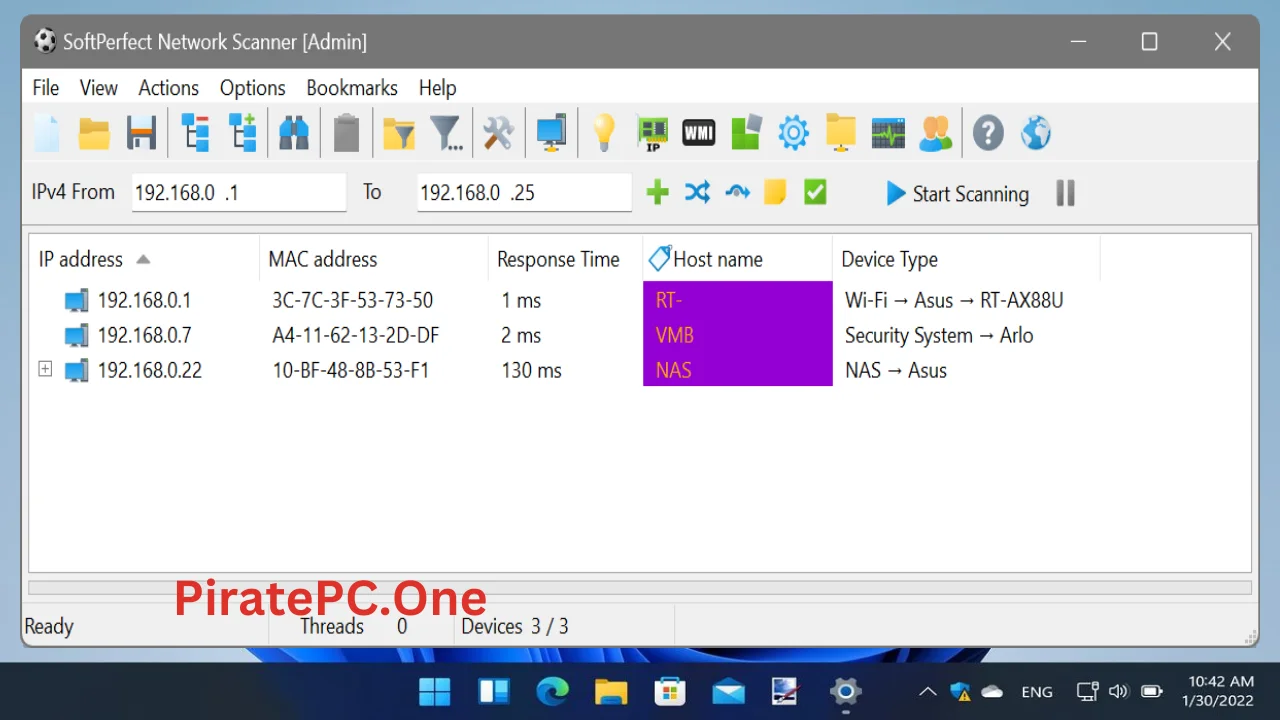The height and width of the screenshot is (720, 1280).
Task: Open the Help menu
Action: (x=437, y=88)
